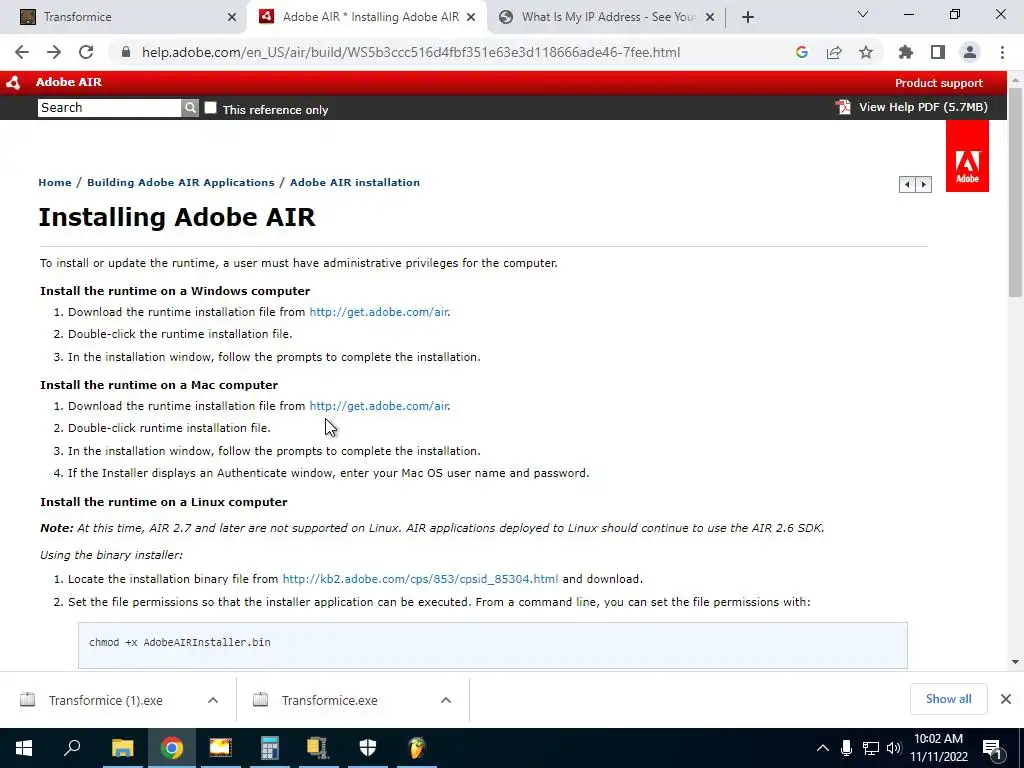Open Chrome's three-dot menu

tap(1002, 52)
